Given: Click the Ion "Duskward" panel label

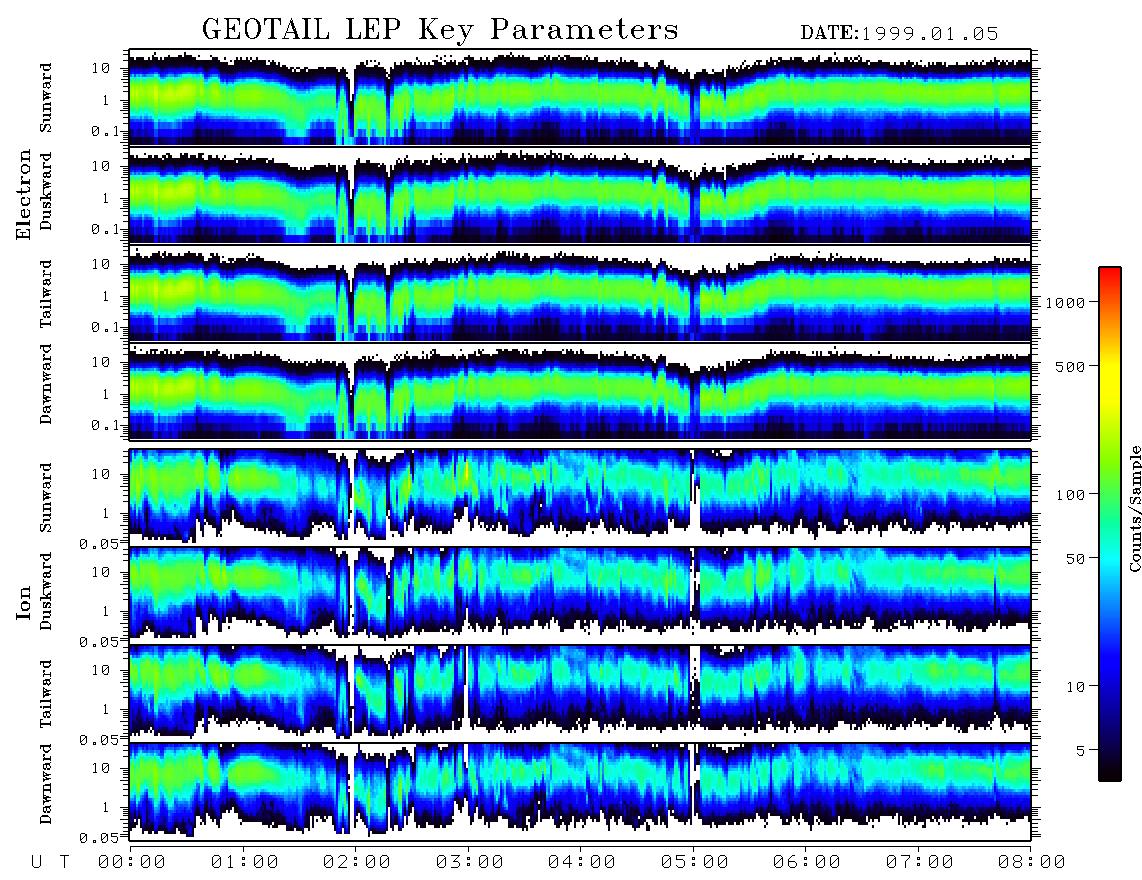Looking at the screenshot, I should tap(46, 591).
